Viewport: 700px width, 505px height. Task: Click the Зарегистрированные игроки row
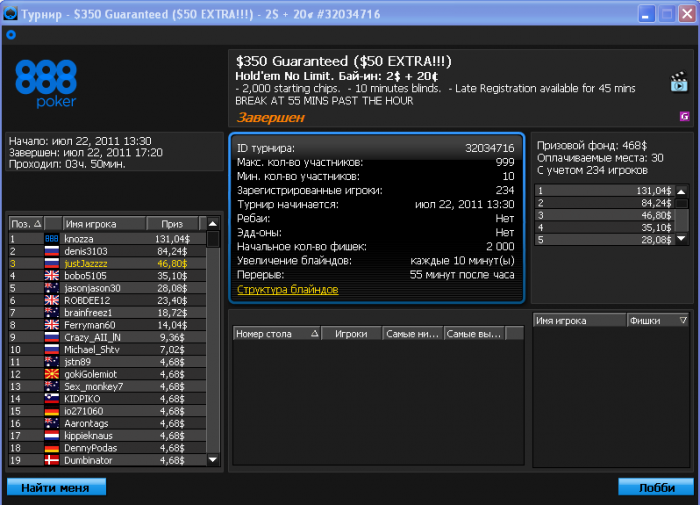point(375,190)
